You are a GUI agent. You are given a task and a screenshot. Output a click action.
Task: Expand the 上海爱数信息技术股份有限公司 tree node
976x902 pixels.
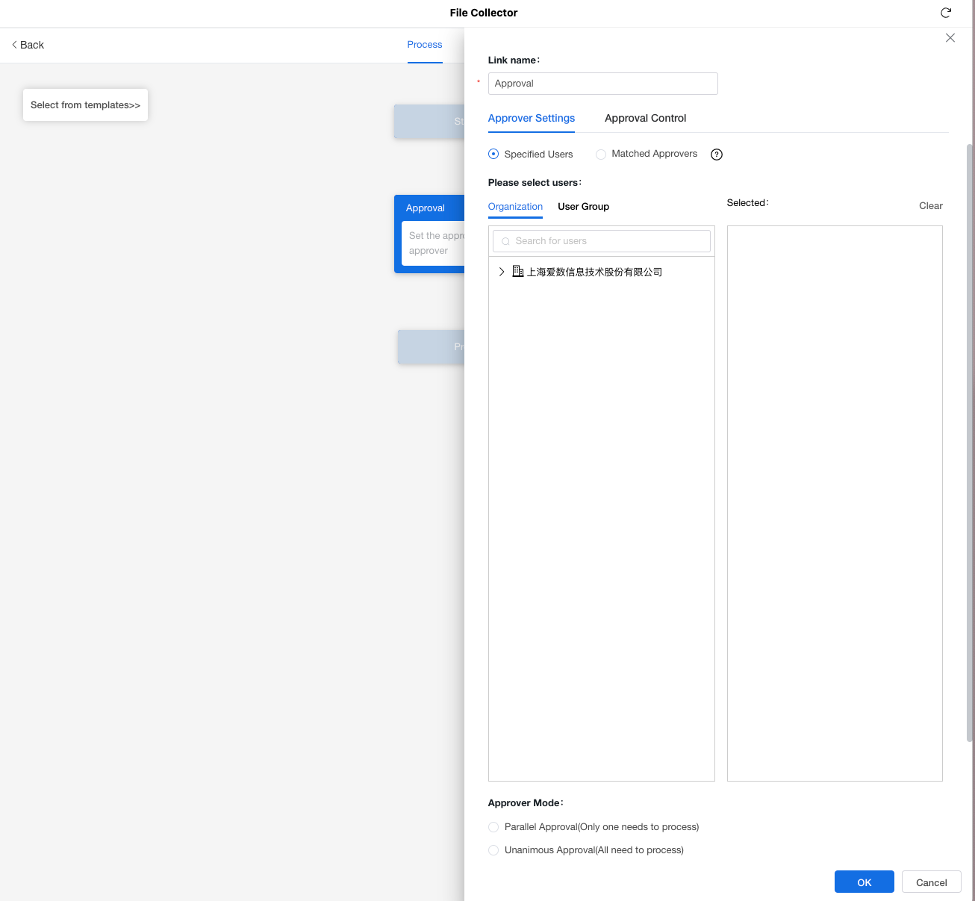coord(501,272)
